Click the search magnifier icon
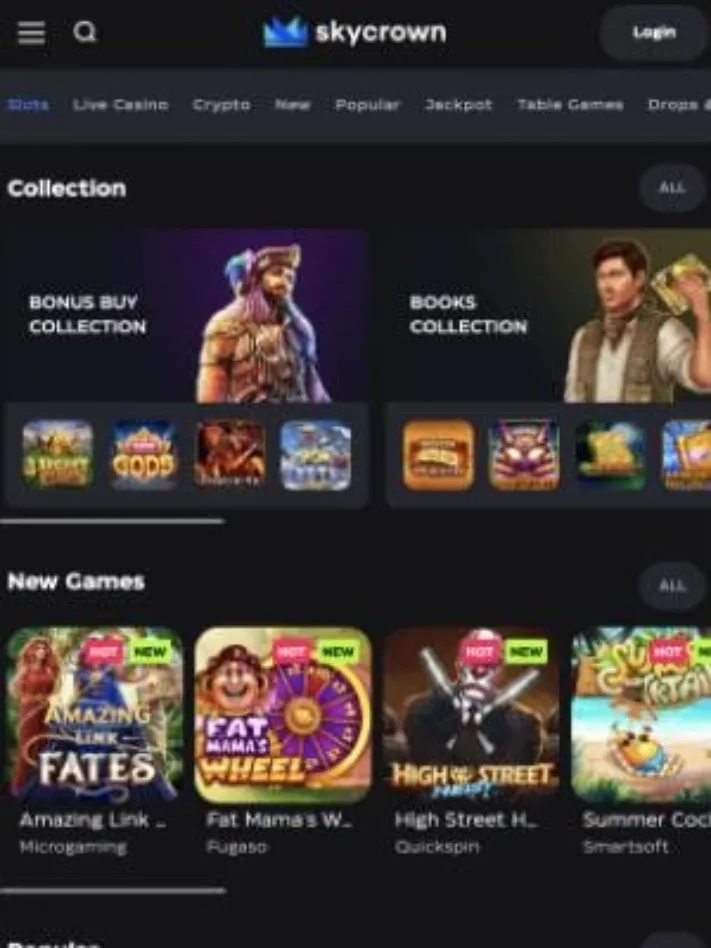Screen dimensions: 711x948 (85, 31)
